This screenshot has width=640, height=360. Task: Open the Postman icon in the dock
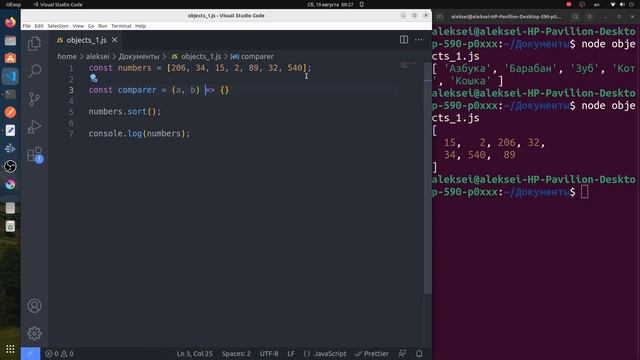(x=10, y=112)
